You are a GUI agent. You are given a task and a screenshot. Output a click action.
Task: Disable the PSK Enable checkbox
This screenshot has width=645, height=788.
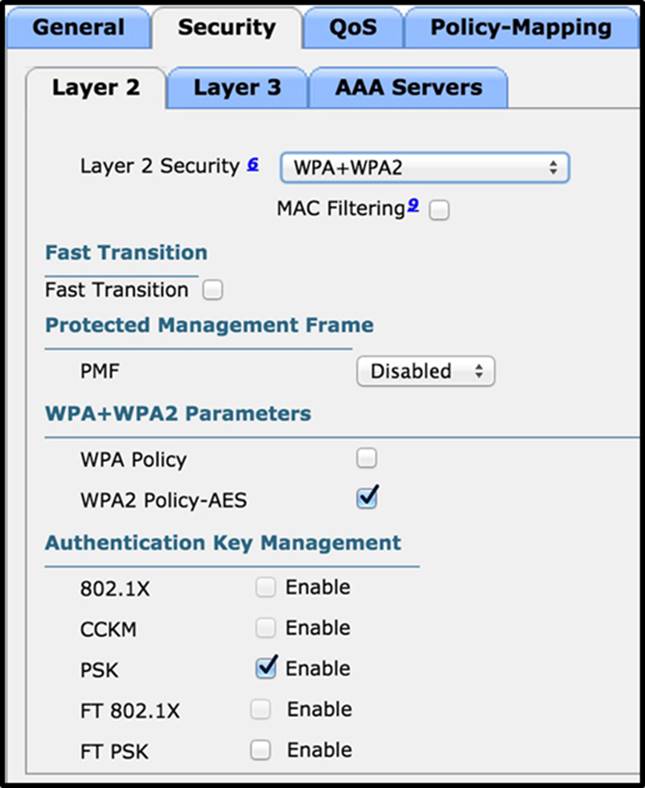coord(266,668)
